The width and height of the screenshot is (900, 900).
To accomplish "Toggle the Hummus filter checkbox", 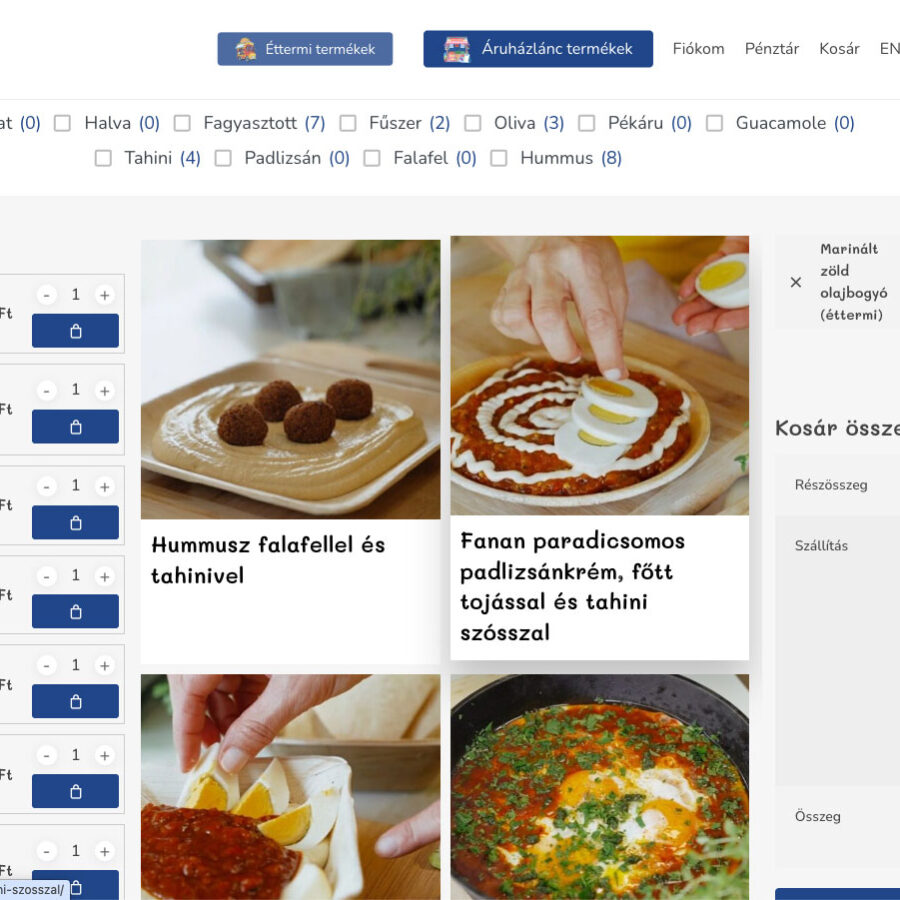I will point(499,158).
